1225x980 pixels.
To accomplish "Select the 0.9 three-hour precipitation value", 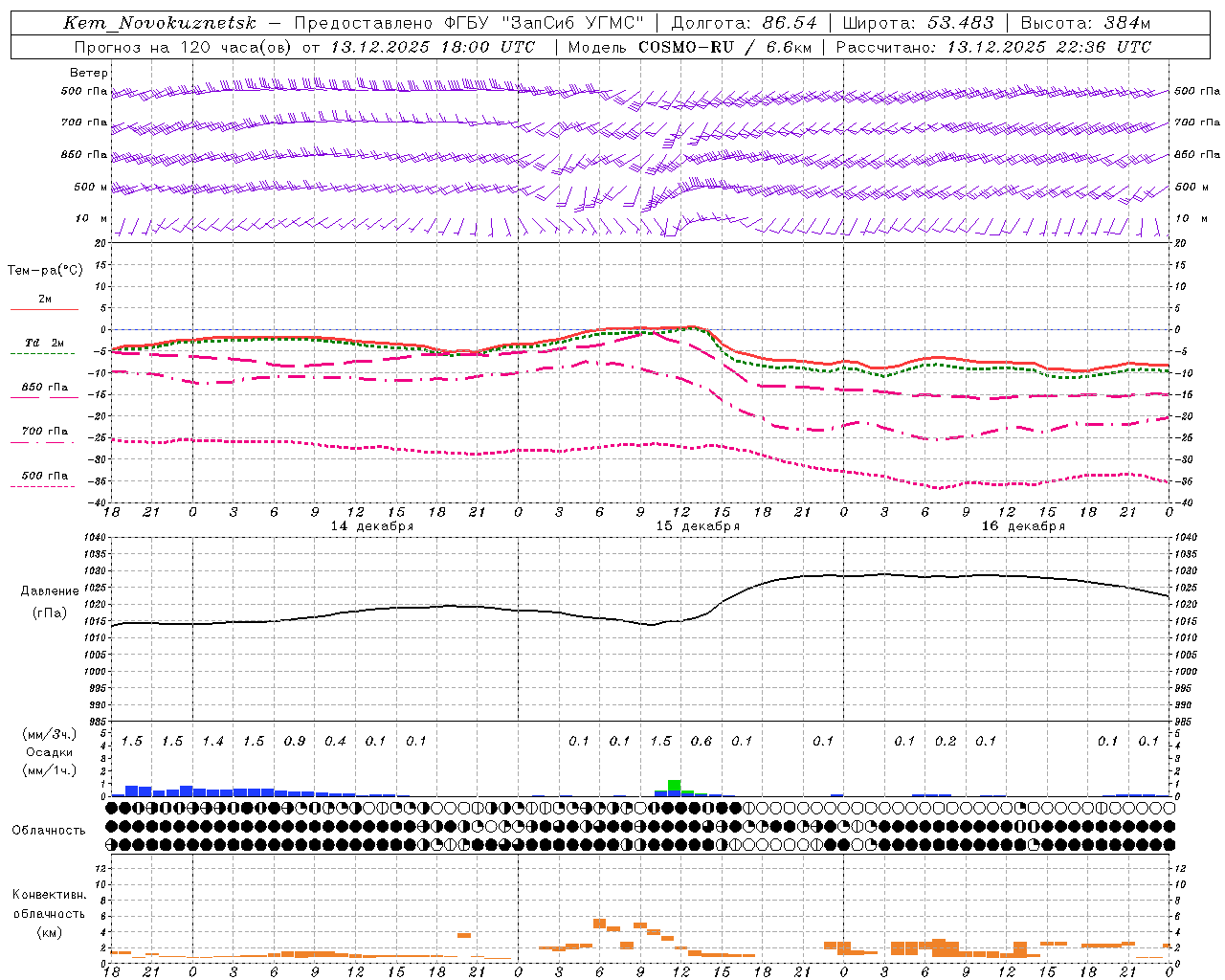I will coord(294,742).
